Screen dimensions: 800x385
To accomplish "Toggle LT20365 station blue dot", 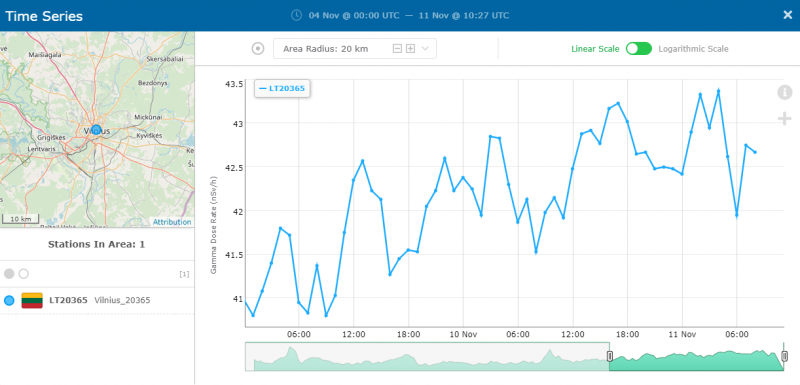I will [x=9, y=300].
